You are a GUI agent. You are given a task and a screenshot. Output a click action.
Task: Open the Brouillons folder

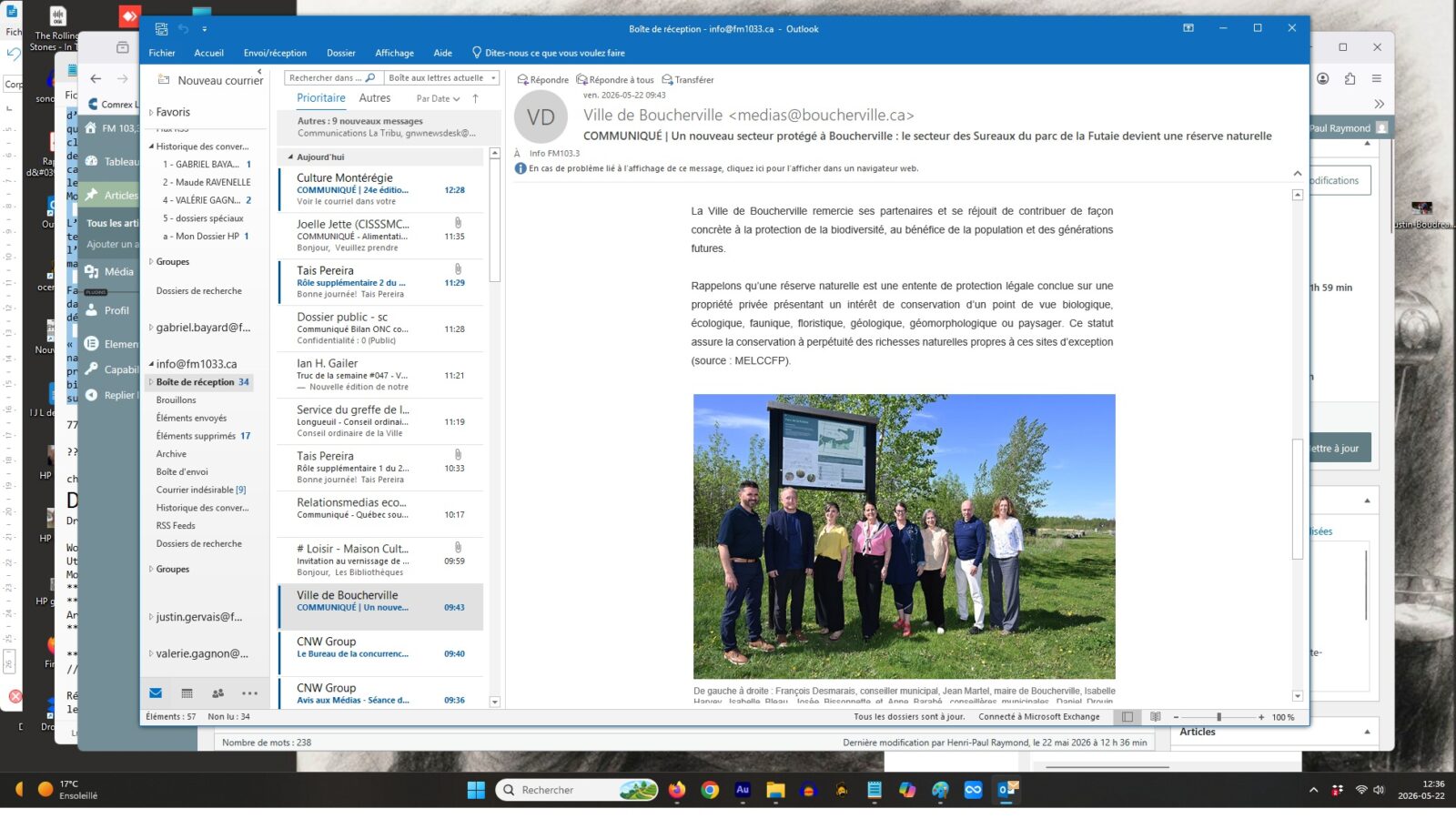pyautogui.click(x=176, y=400)
